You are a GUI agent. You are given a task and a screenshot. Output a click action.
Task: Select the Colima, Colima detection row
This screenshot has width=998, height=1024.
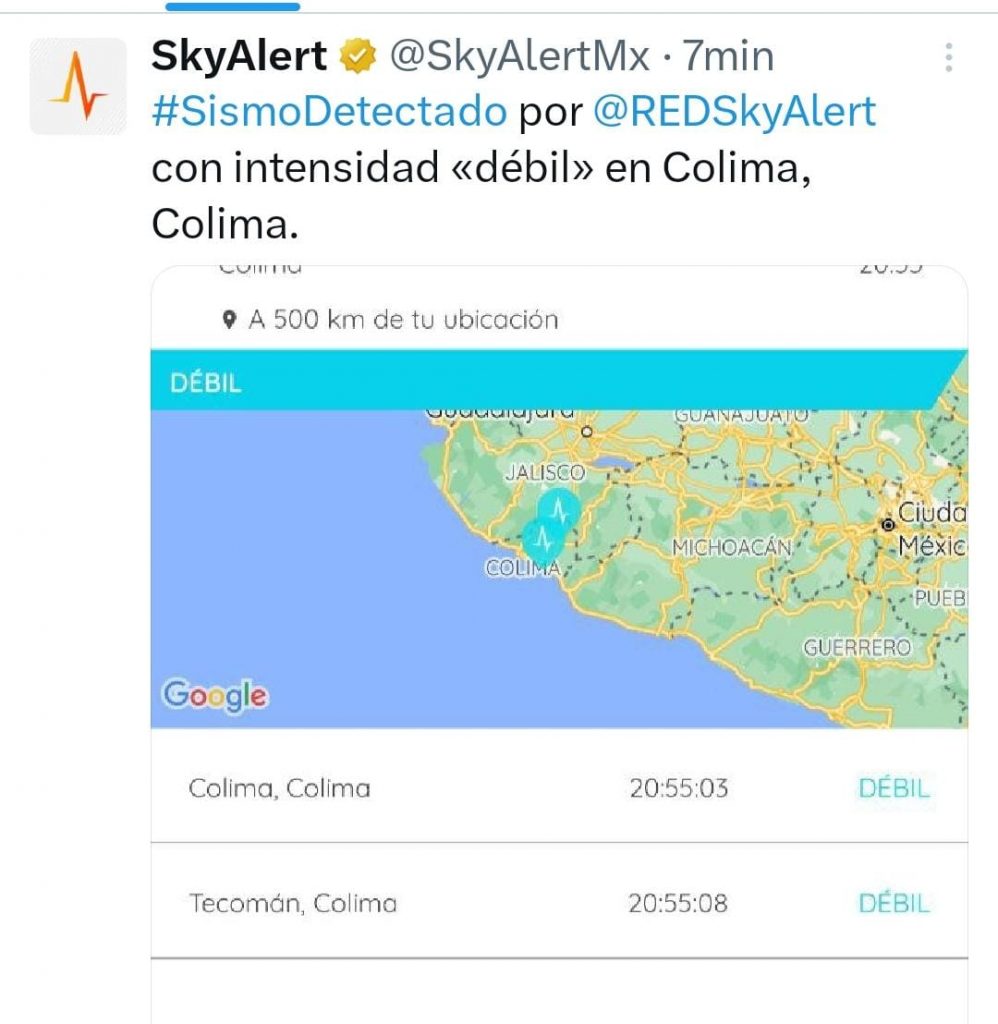tap(558, 788)
